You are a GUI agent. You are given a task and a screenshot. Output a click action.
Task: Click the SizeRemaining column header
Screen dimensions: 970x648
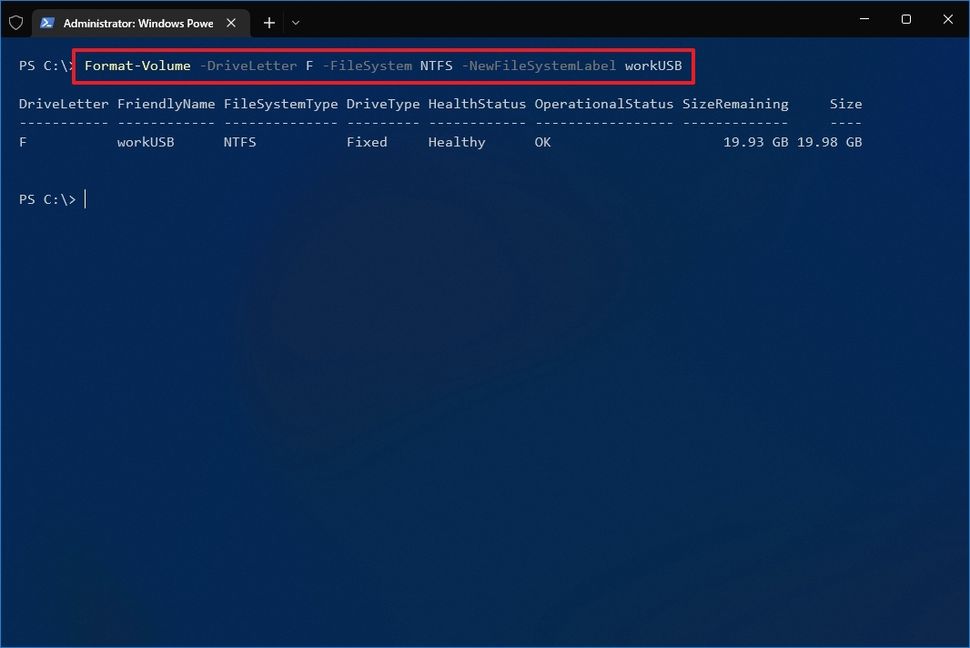(x=736, y=104)
